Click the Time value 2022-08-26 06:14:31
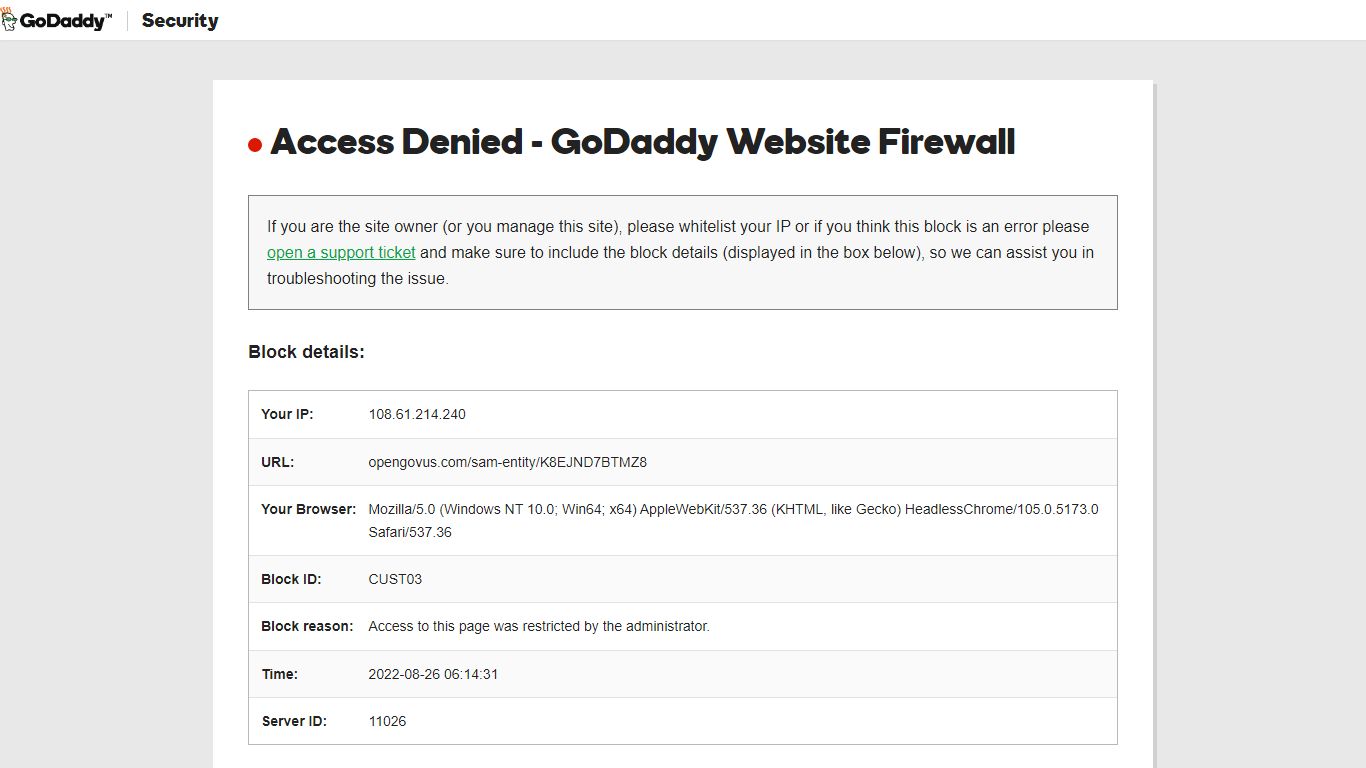The image size is (1366, 768). click(x=433, y=674)
